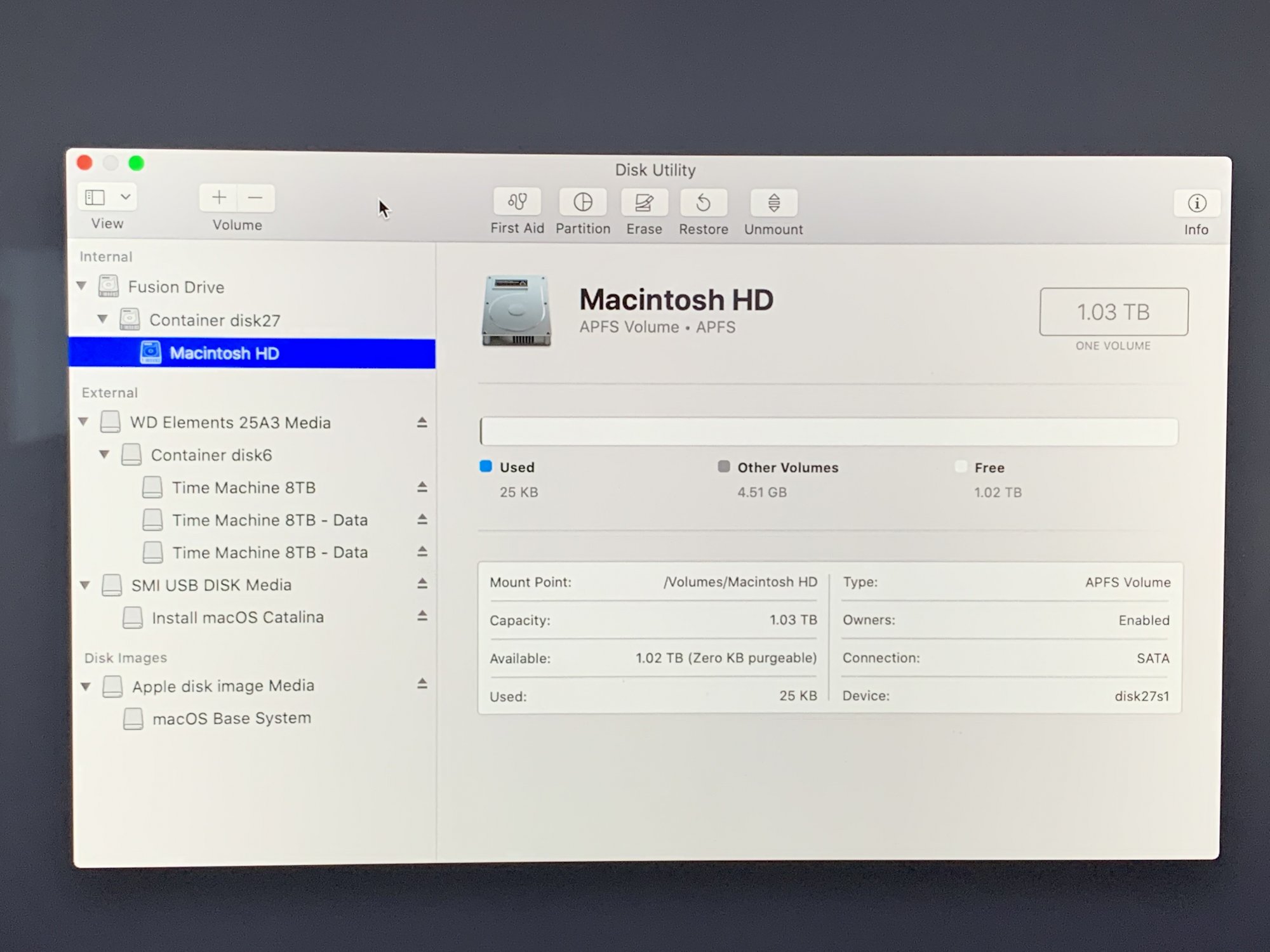This screenshot has width=1270, height=952.
Task: Toggle the sidebar View button
Action: pos(95,197)
